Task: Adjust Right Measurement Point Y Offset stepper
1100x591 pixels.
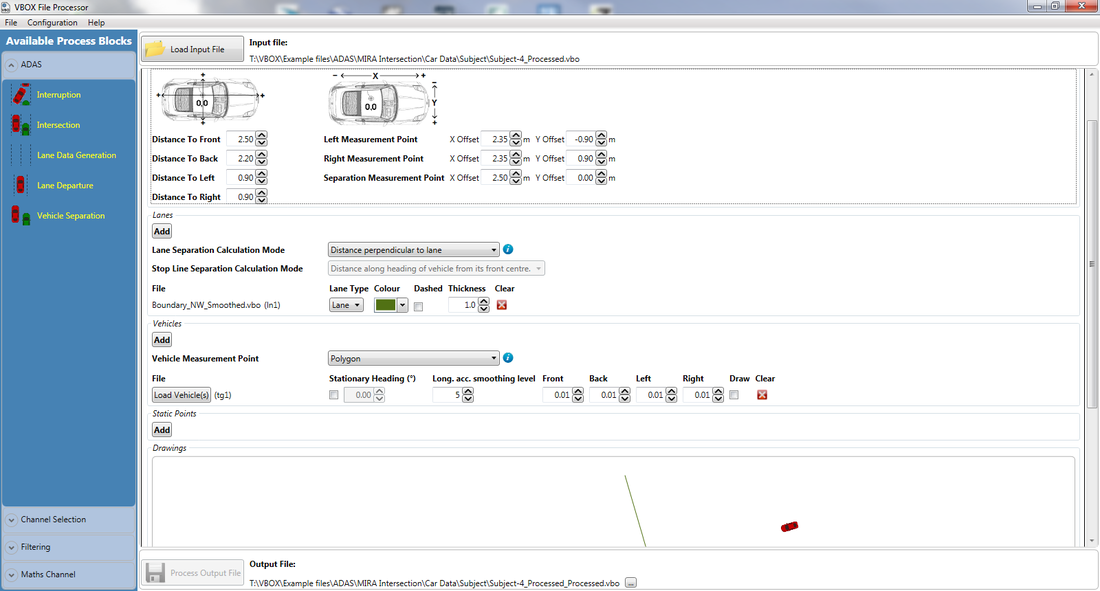Action: pyautogui.click(x=601, y=159)
